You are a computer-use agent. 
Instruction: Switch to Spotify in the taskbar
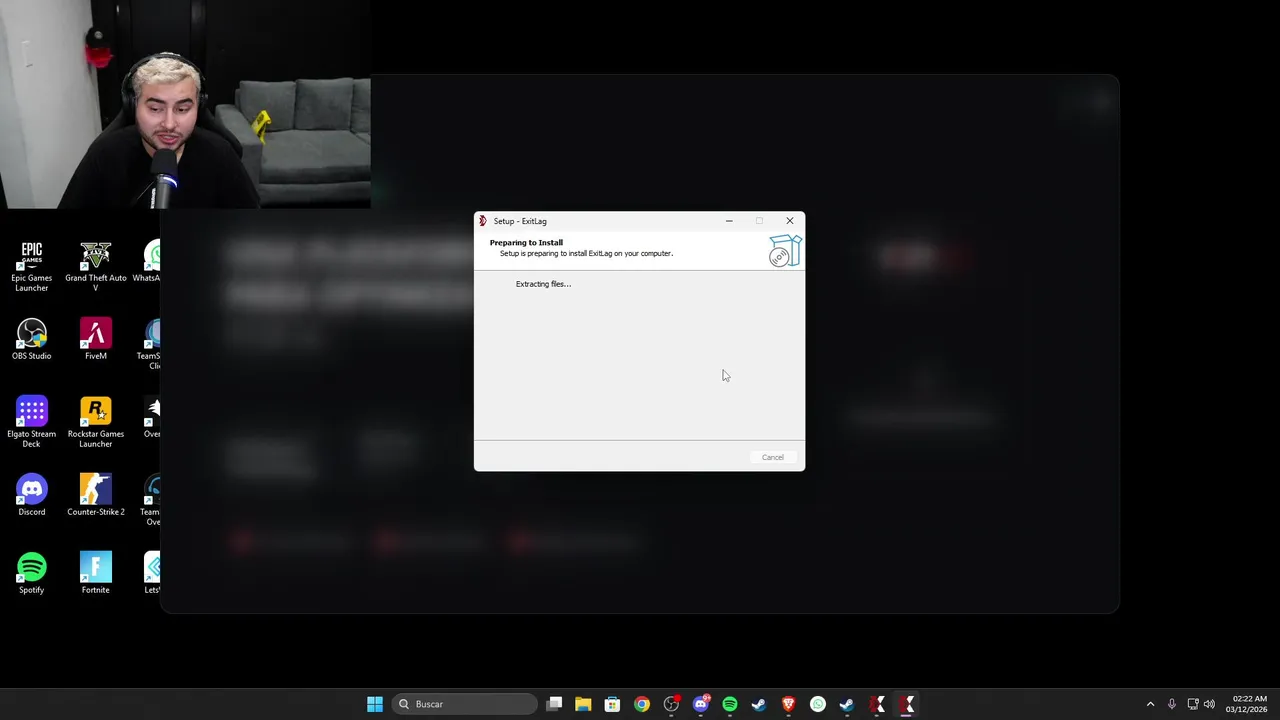tap(730, 704)
